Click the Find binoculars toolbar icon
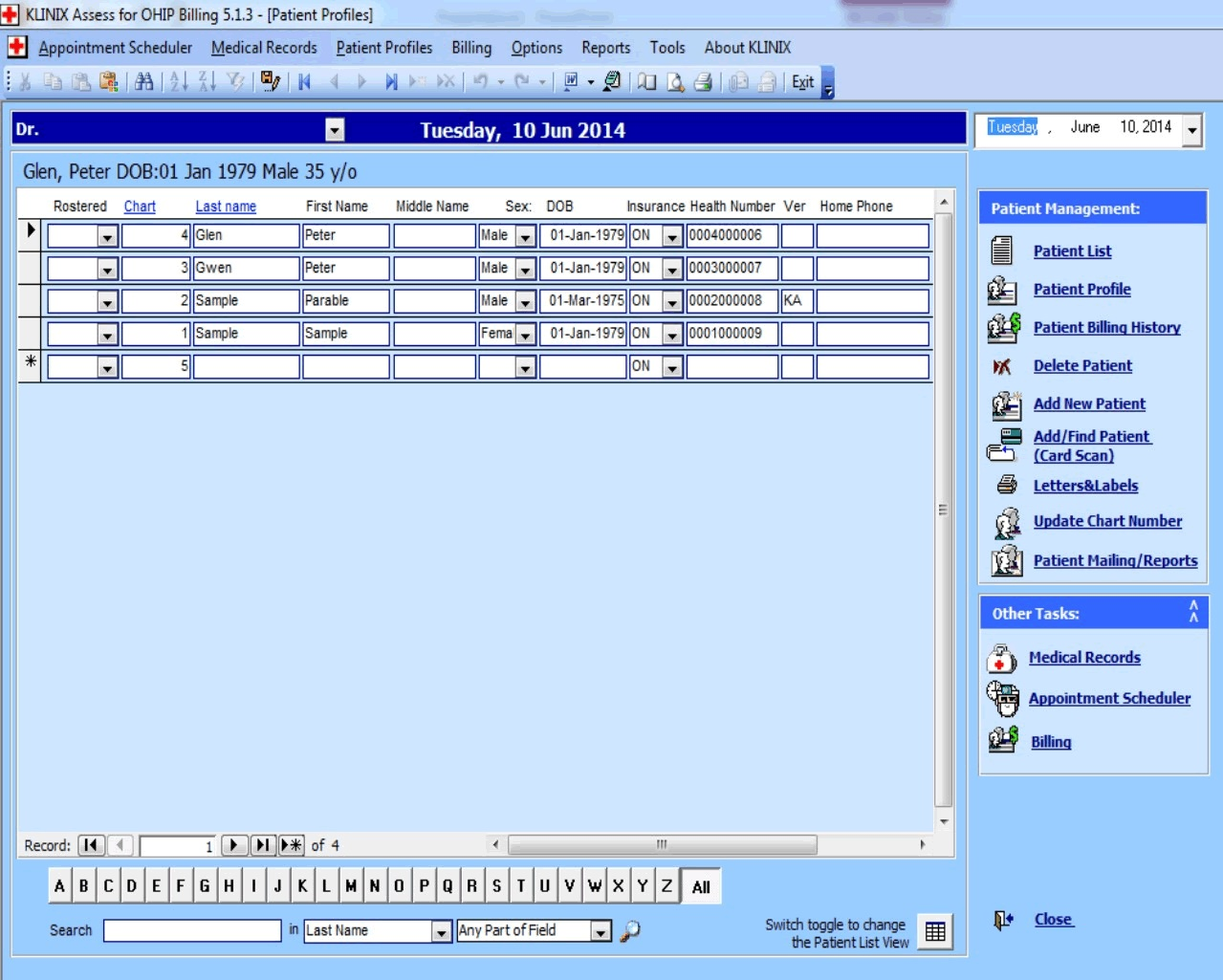Image resolution: width=1223 pixels, height=980 pixels. (143, 82)
